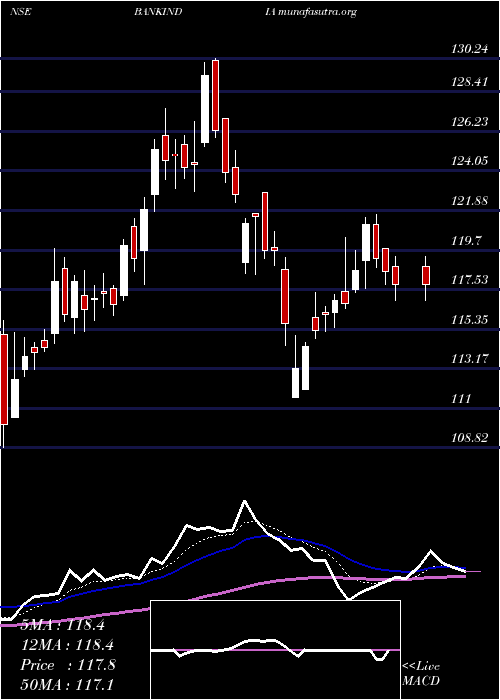500x700 pixels.
Task: Click the 12MA : 118.4 readout
Action: coord(67,645)
